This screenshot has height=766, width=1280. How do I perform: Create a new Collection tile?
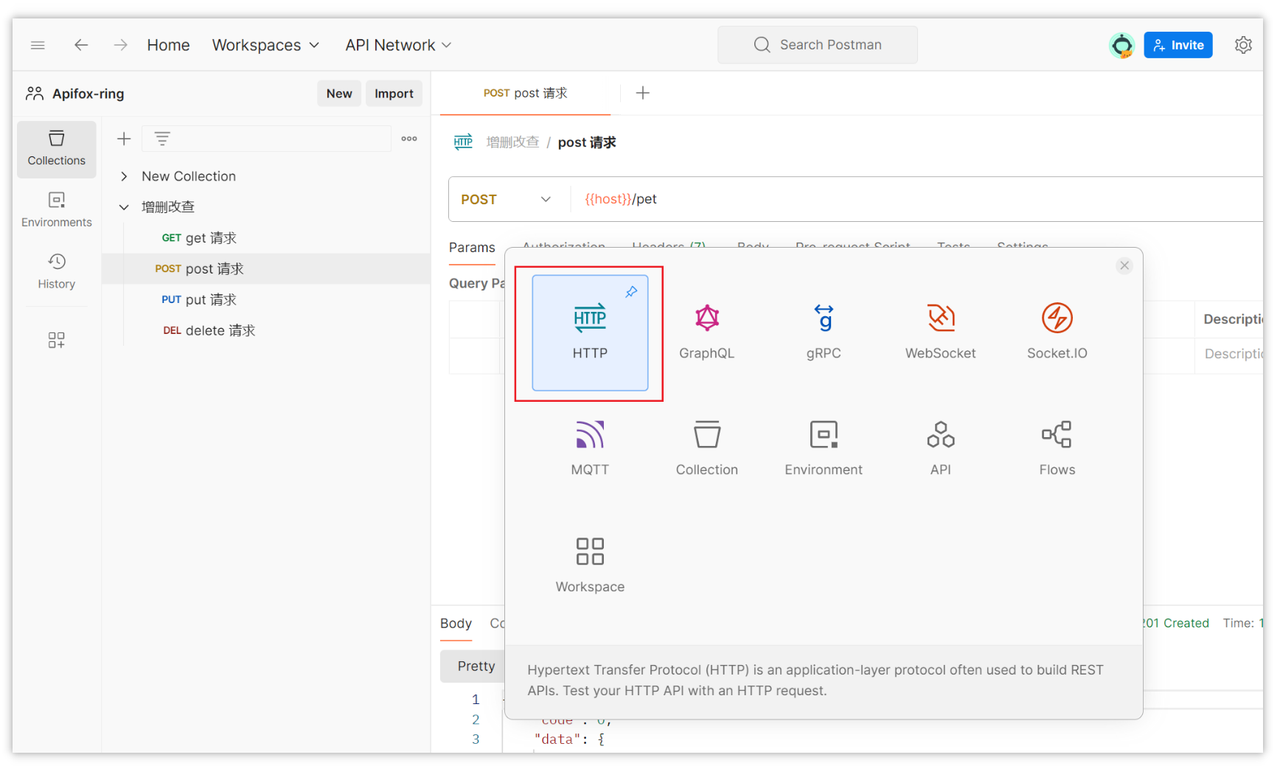pyautogui.click(x=707, y=449)
